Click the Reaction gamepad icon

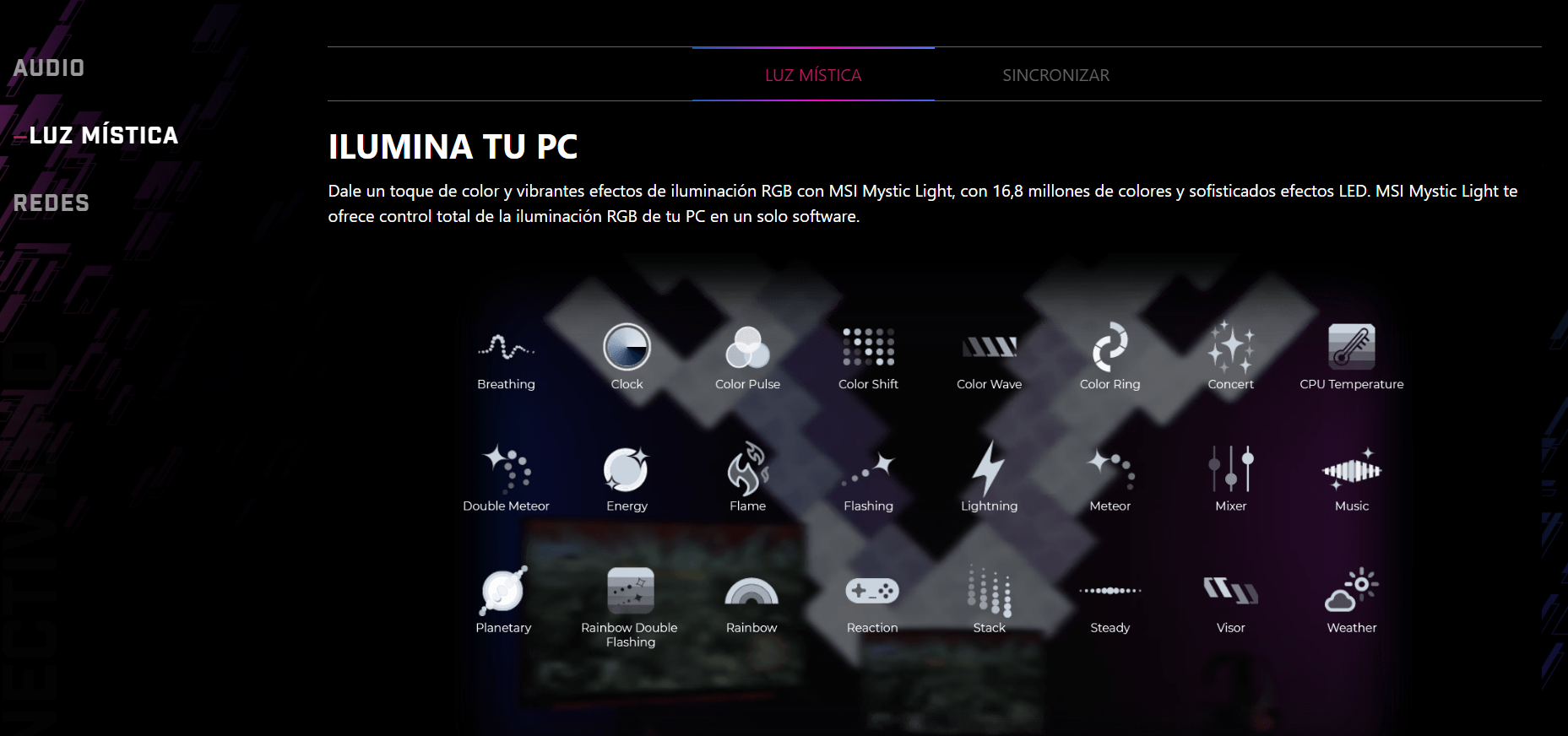click(872, 591)
